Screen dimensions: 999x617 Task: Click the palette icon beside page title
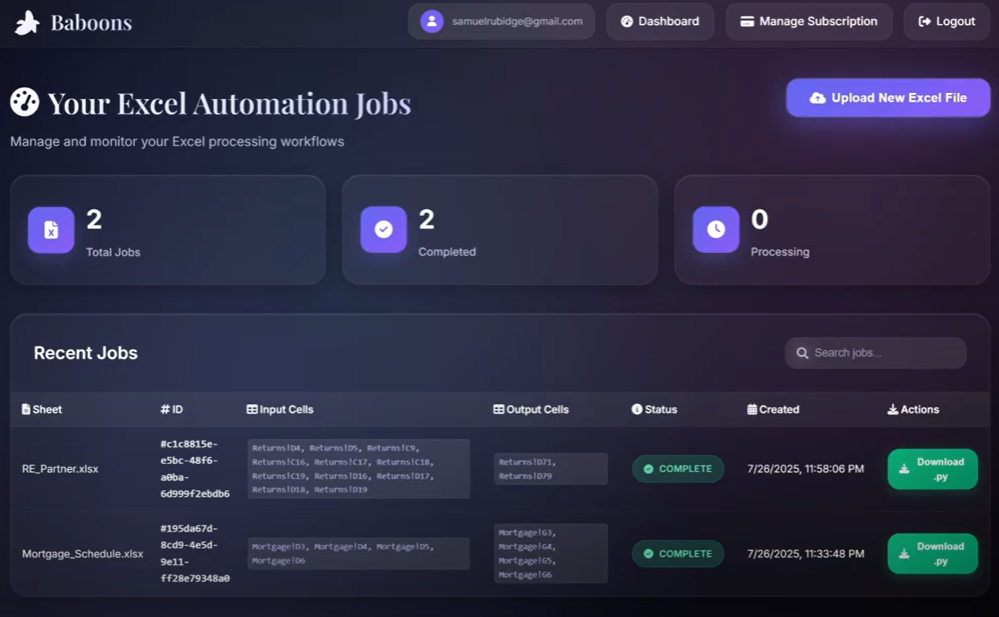point(24,102)
